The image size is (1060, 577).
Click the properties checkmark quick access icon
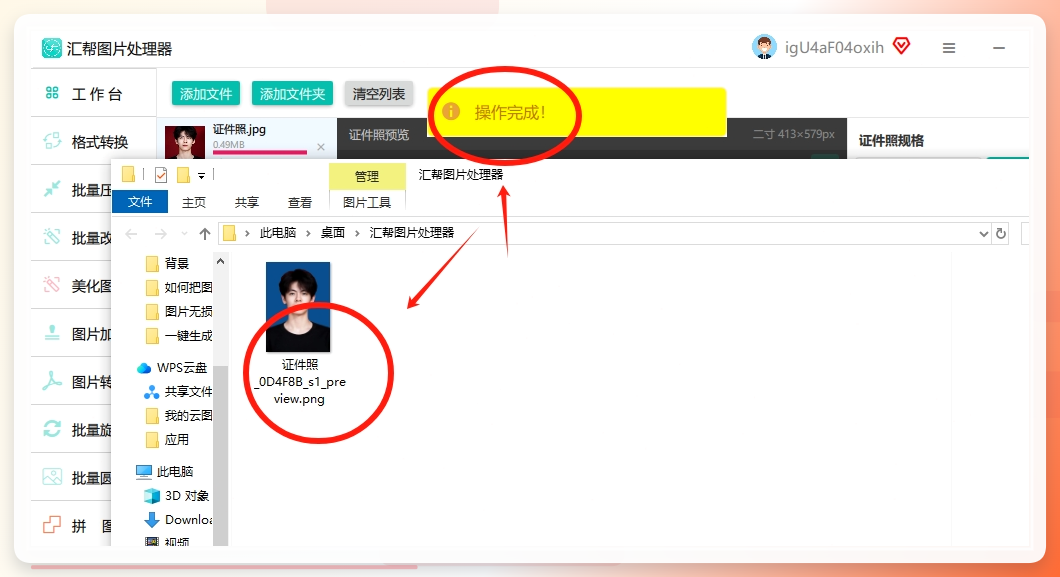(x=161, y=175)
